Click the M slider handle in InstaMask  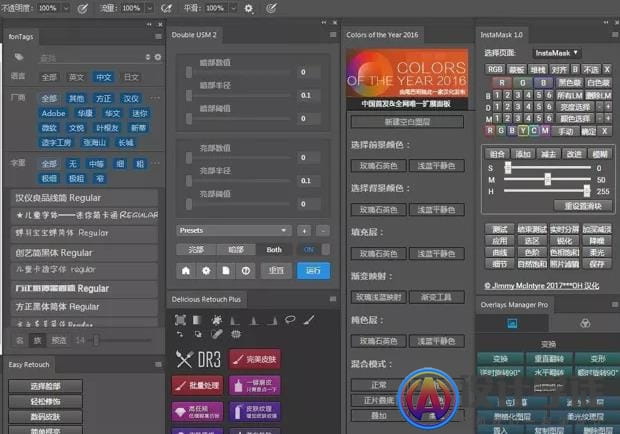(548, 179)
